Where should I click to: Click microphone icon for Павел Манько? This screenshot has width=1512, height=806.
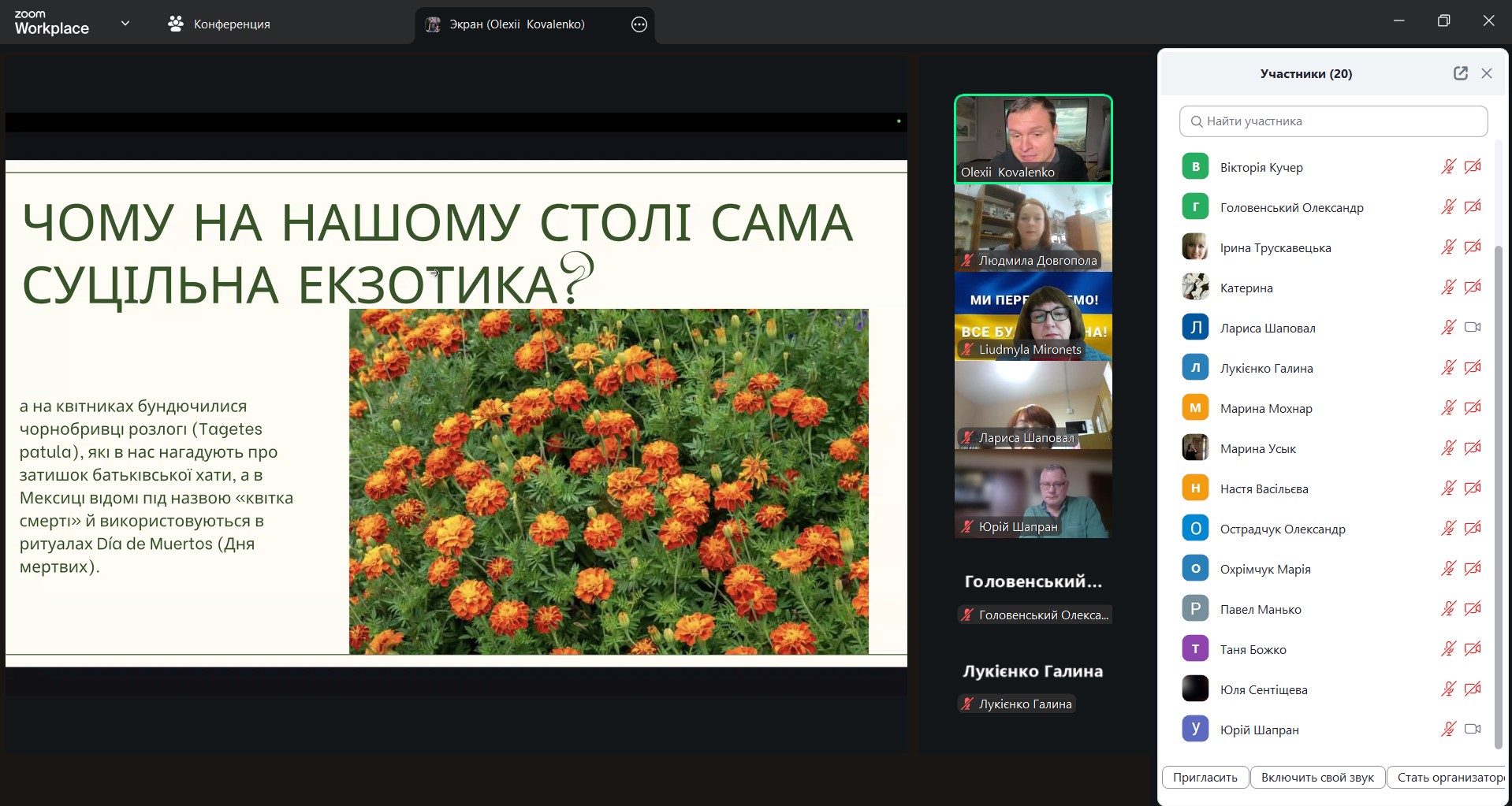[1447, 609]
